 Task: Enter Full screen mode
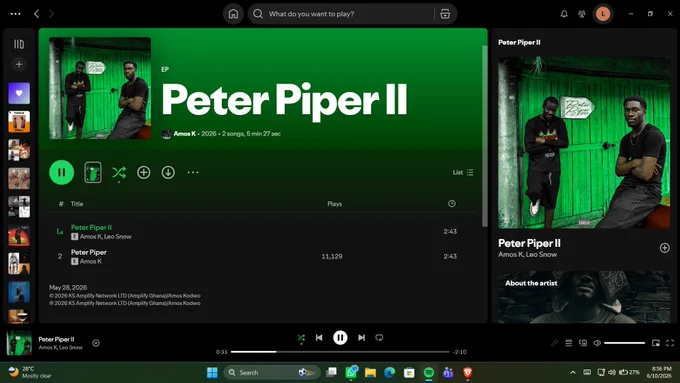[670, 343]
